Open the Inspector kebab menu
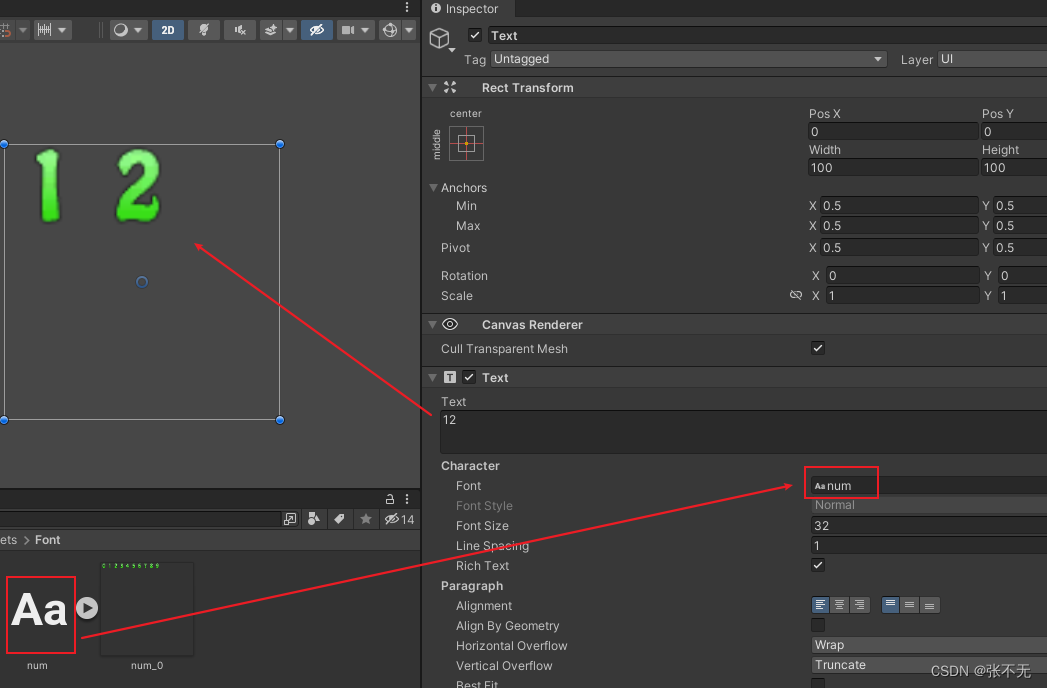 [x=406, y=7]
